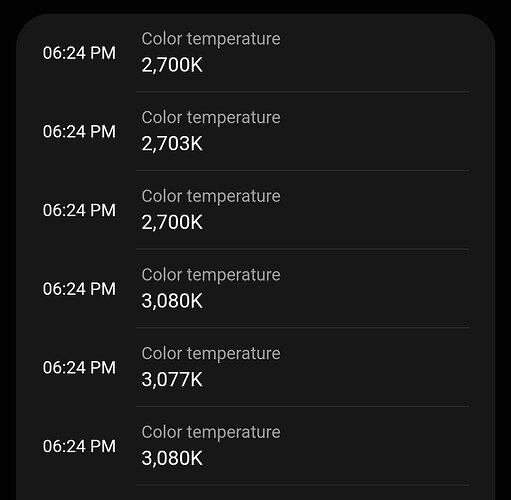Click the label above 3,080K following 2,700K

pos(211,275)
